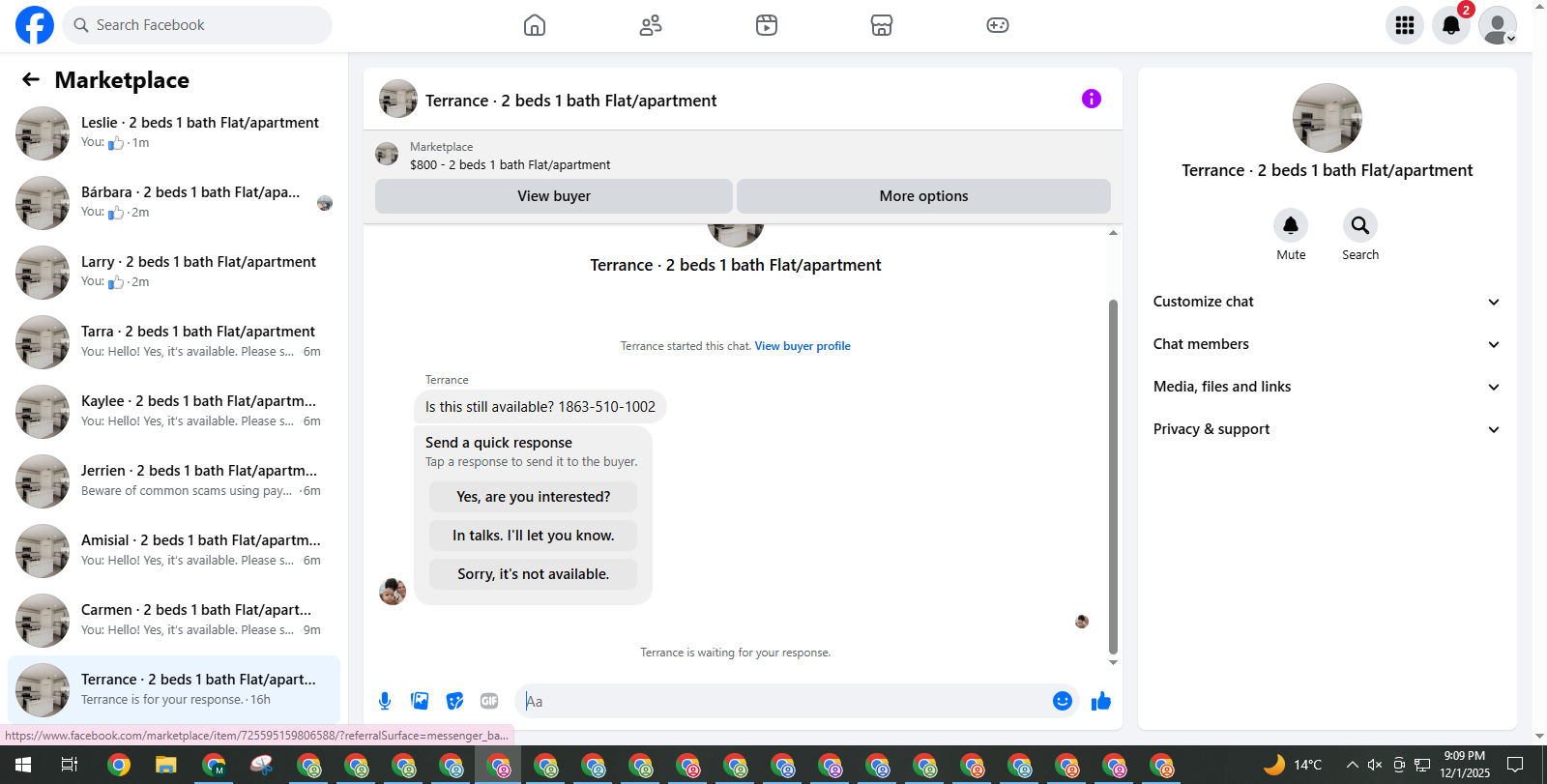Click Terrance's small avatar beside quick responses

point(393,592)
